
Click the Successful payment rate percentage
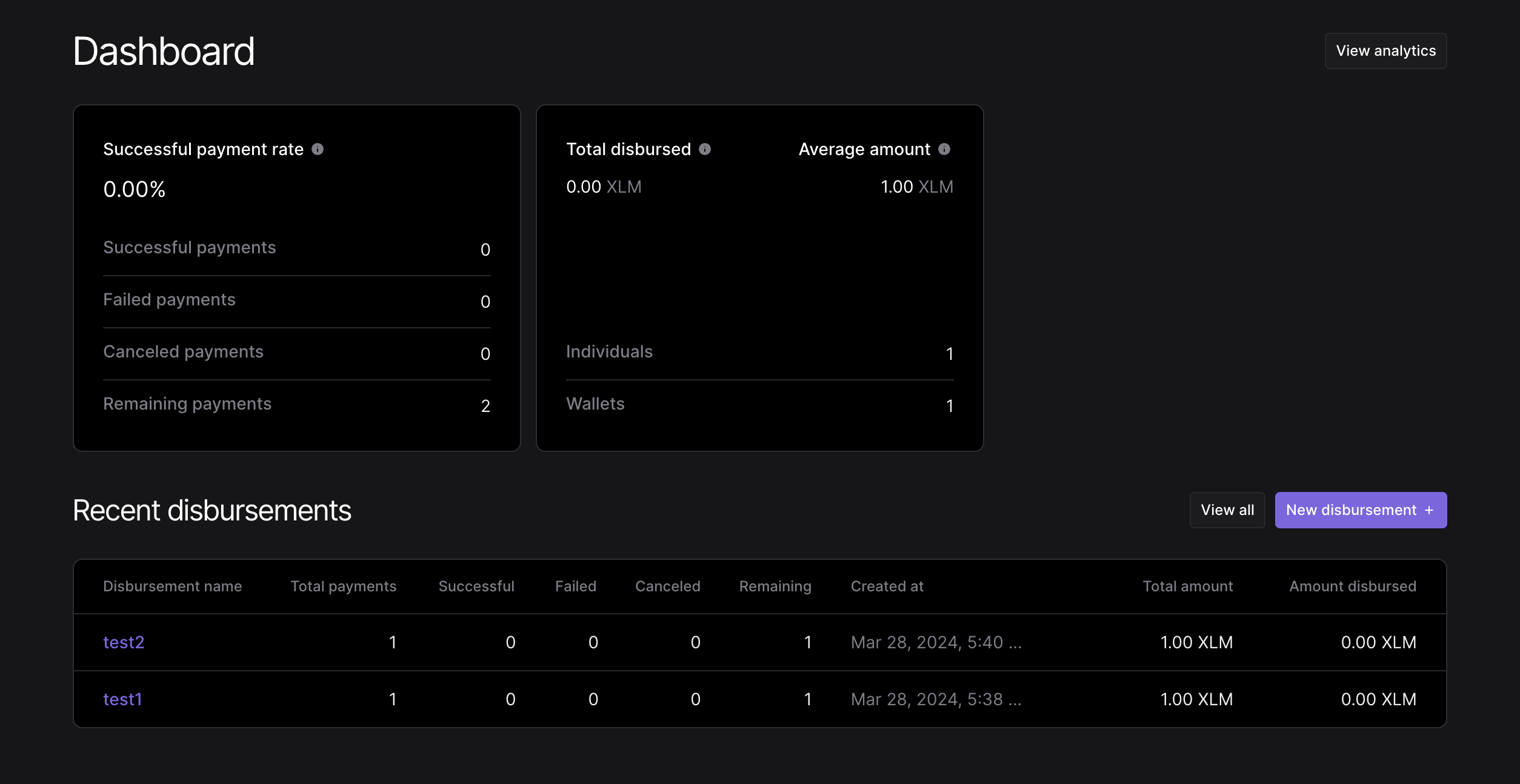click(134, 188)
